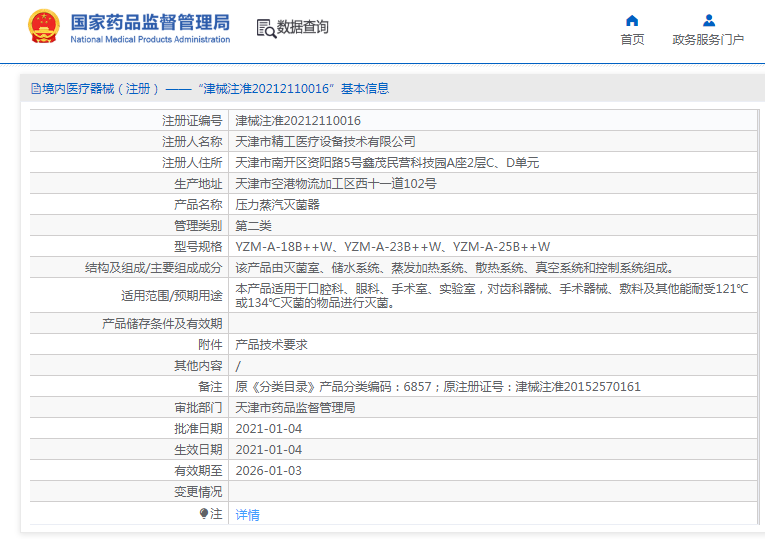Click the 变更情况 label
Image resolution: width=765 pixels, height=539 pixels.
tap(198, 492)
